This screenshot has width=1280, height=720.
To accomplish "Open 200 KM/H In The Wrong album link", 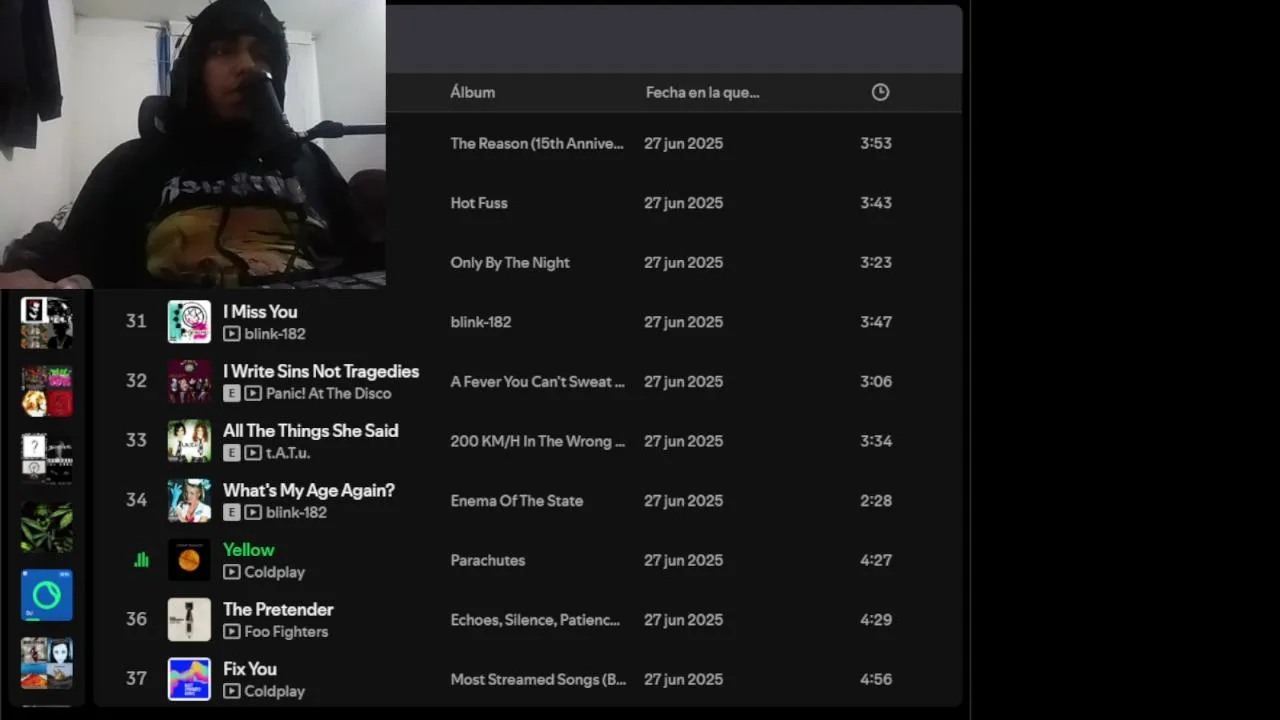I will pos(538,441).
